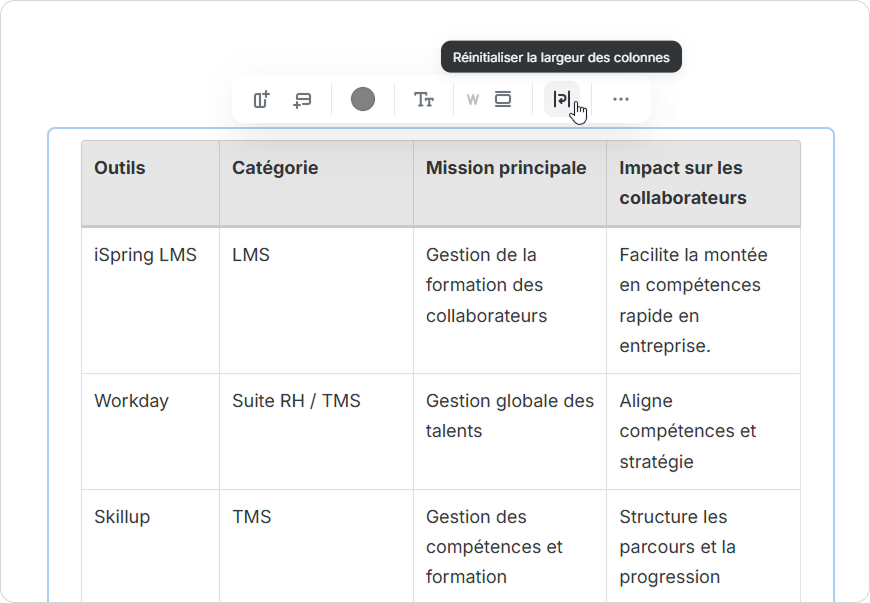
Task: Reset the column widths
Action: (562, 100)
